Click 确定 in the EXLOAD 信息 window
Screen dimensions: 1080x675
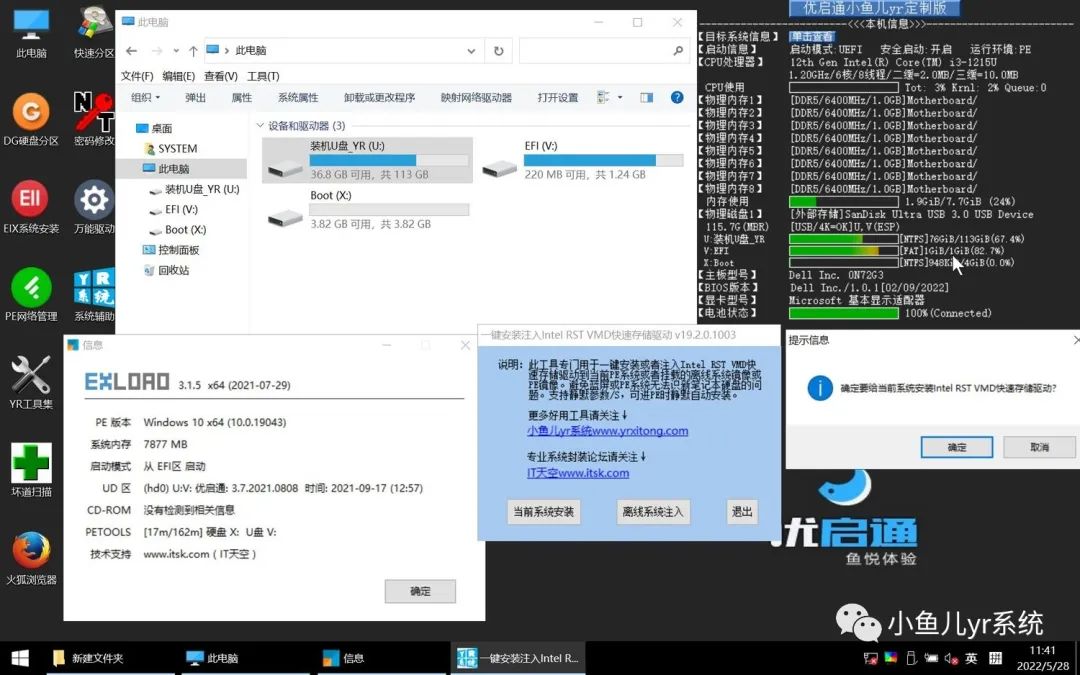click(x=420, y=591)
